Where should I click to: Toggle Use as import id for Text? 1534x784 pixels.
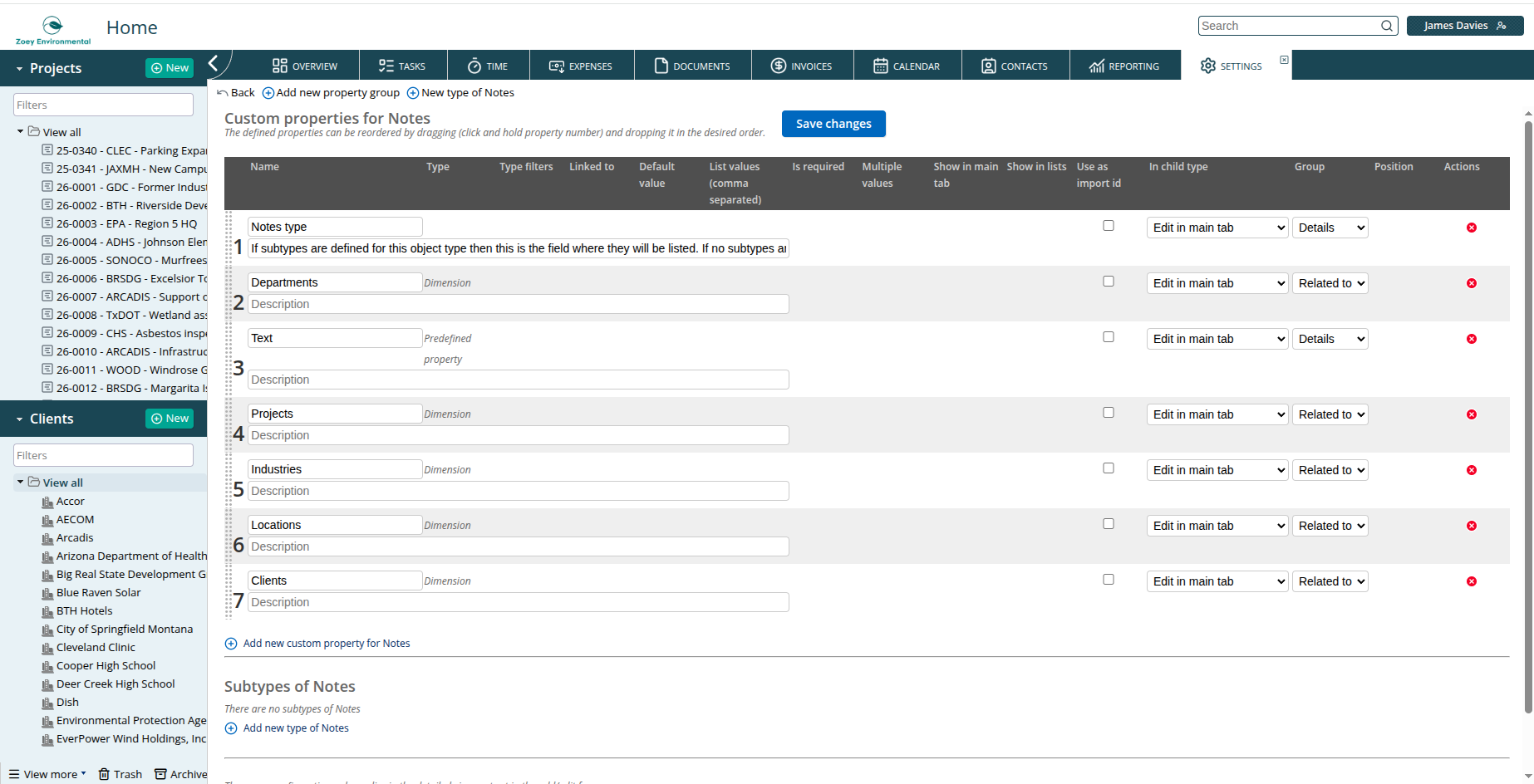click(1108, 337)
